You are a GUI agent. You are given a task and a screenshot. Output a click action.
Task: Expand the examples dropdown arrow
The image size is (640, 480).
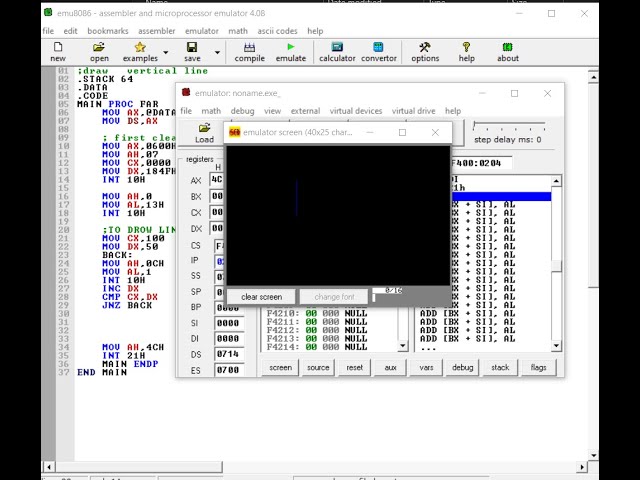click(x=166, y=53)
